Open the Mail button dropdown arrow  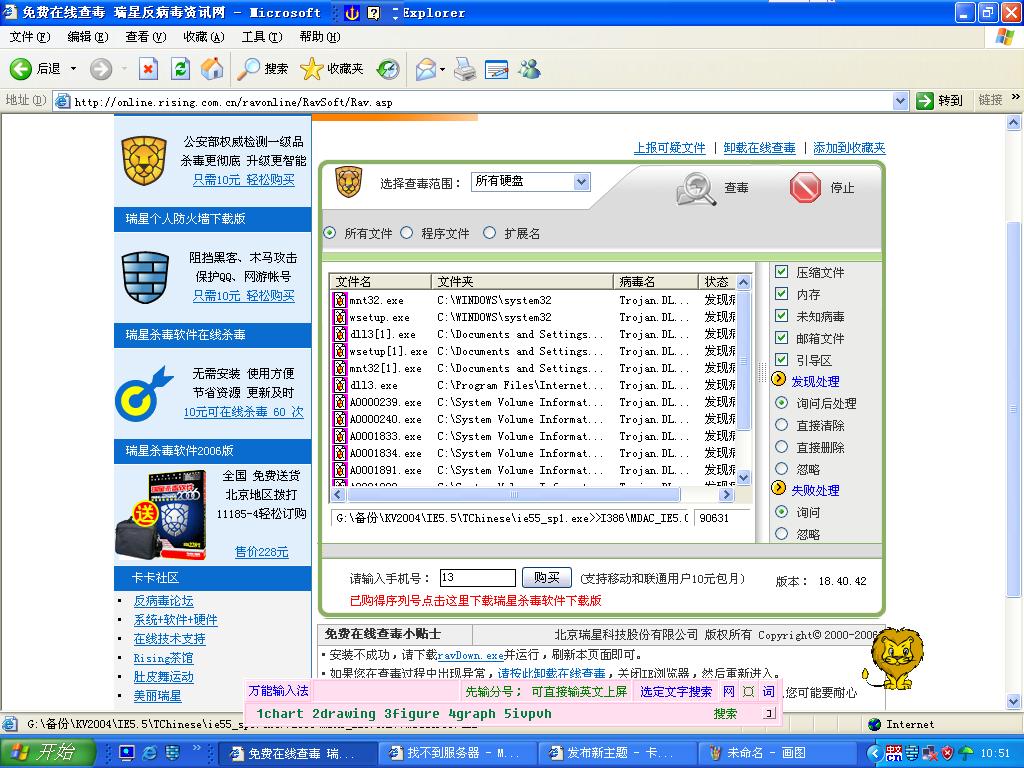(x=443, y=69)
